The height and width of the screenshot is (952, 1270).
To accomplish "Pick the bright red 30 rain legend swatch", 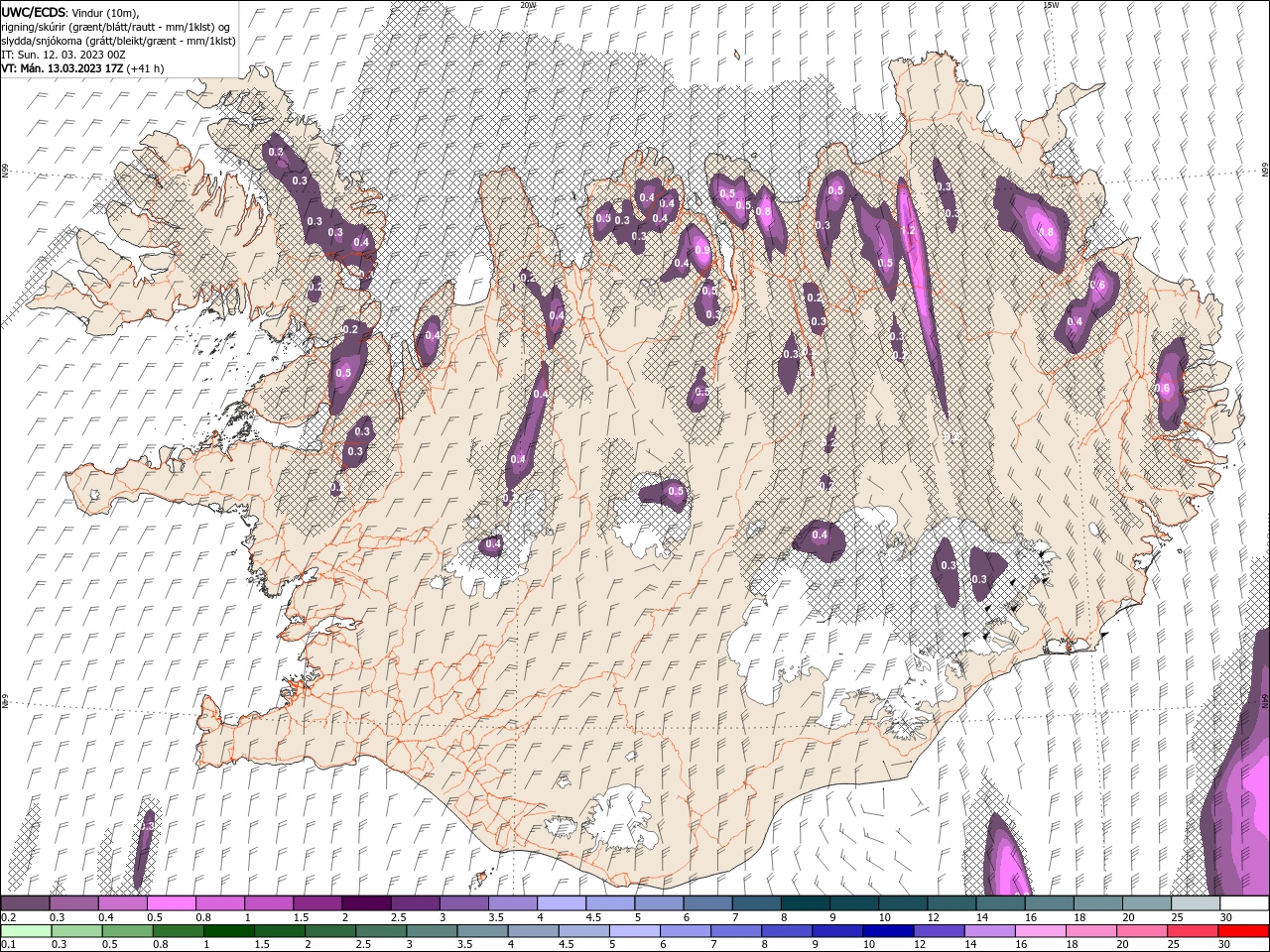I will (1244, 931).
